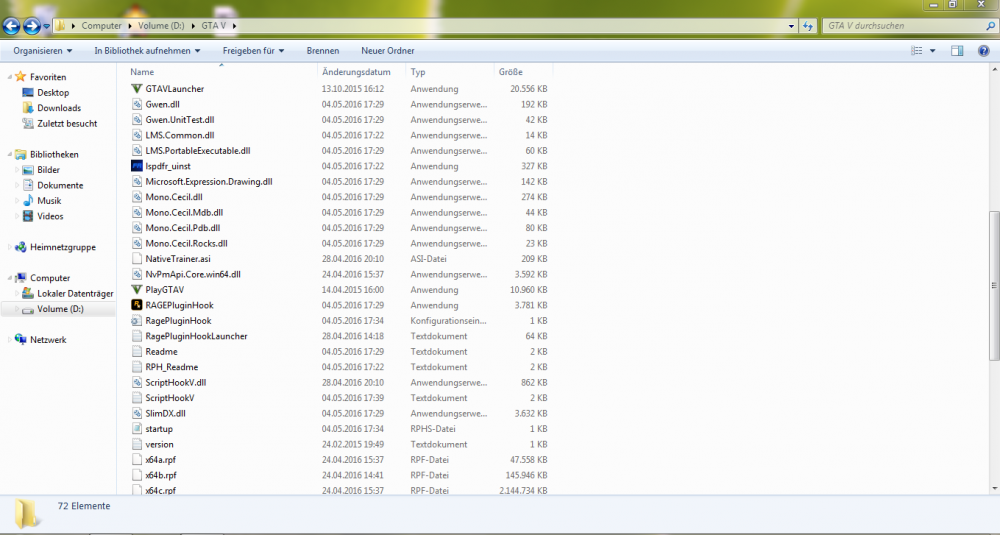Open the view options dropdown arrow

[932, 51]
